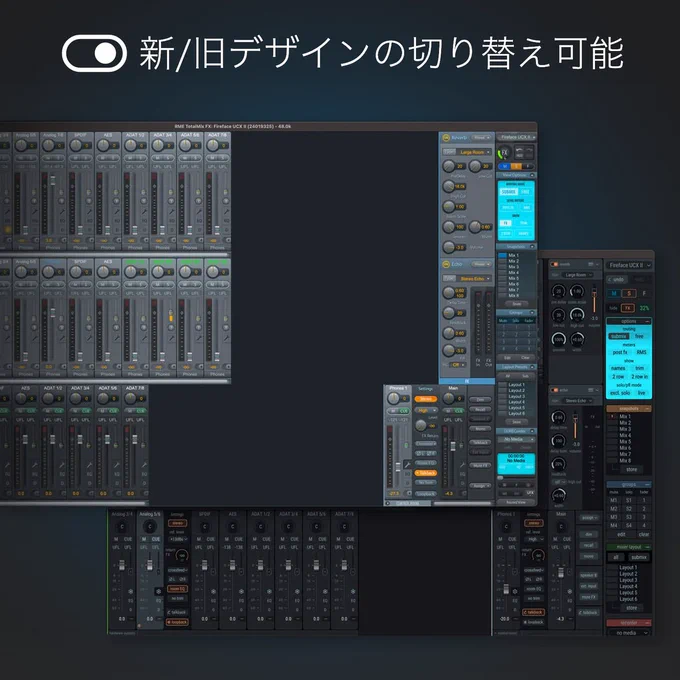Viewport: 680px width, 680px height.
Task: Open Fireface UCX II device dropdown in dark window
Action: point(629,265)
